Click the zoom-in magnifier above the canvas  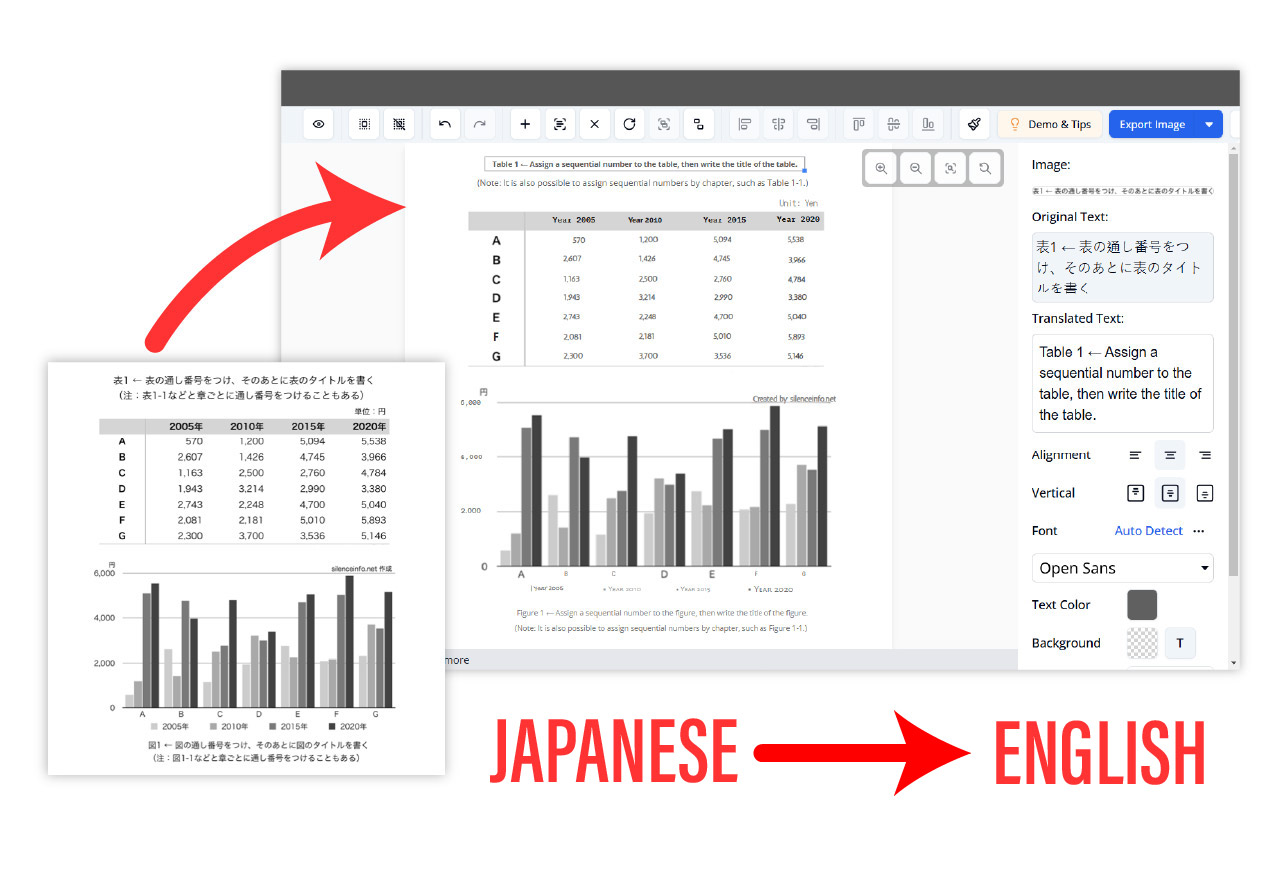[881, 168]
